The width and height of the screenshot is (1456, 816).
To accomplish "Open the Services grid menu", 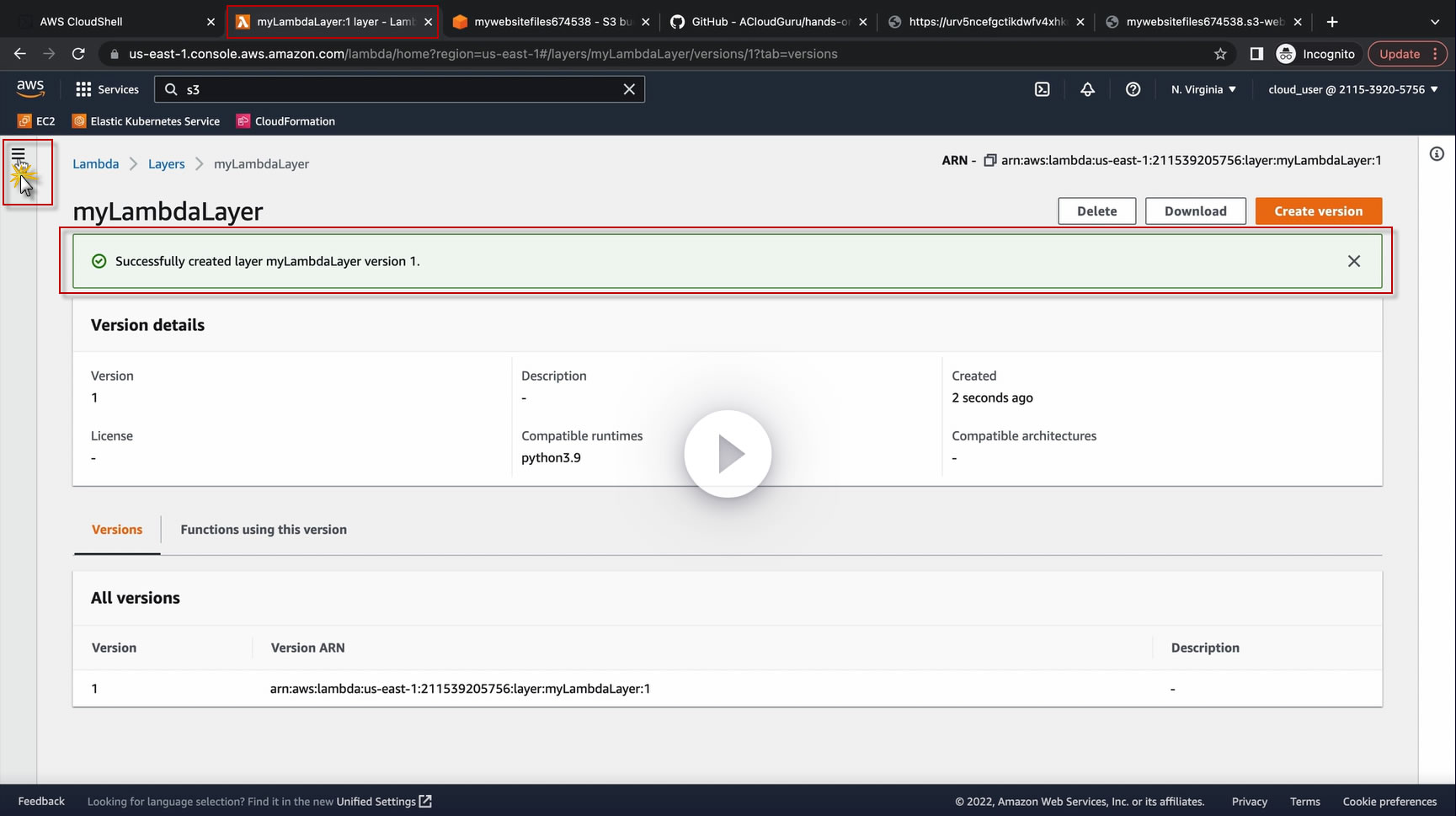I will pyautogui.click(x=107, y=89).
